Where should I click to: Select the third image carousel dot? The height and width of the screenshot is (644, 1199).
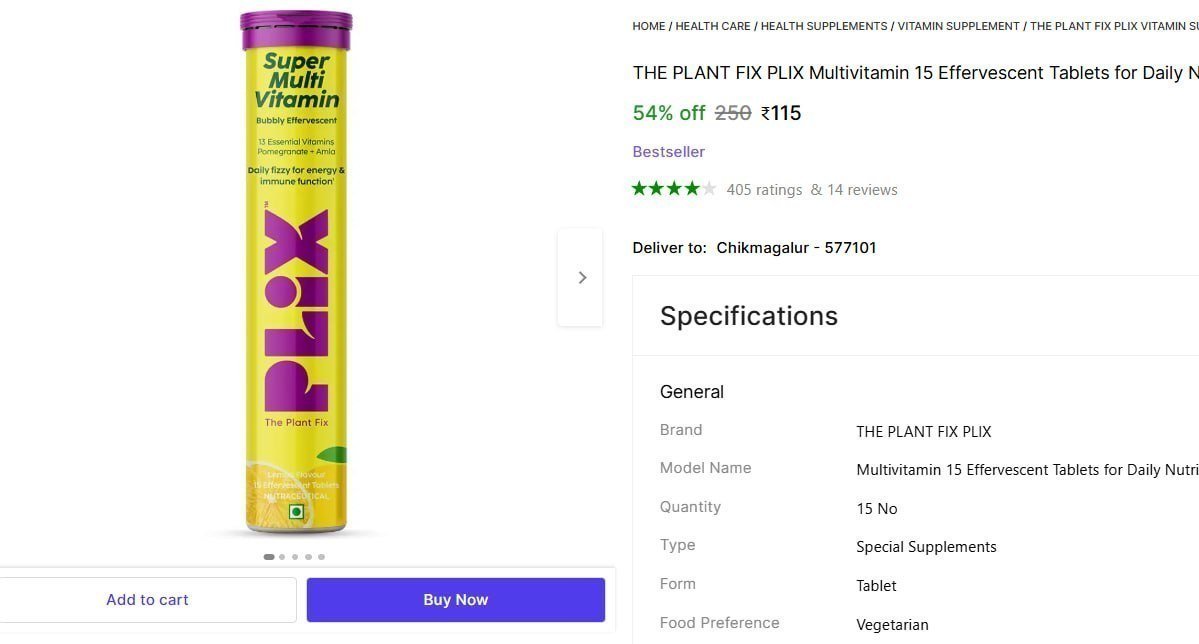coord(294,557)
